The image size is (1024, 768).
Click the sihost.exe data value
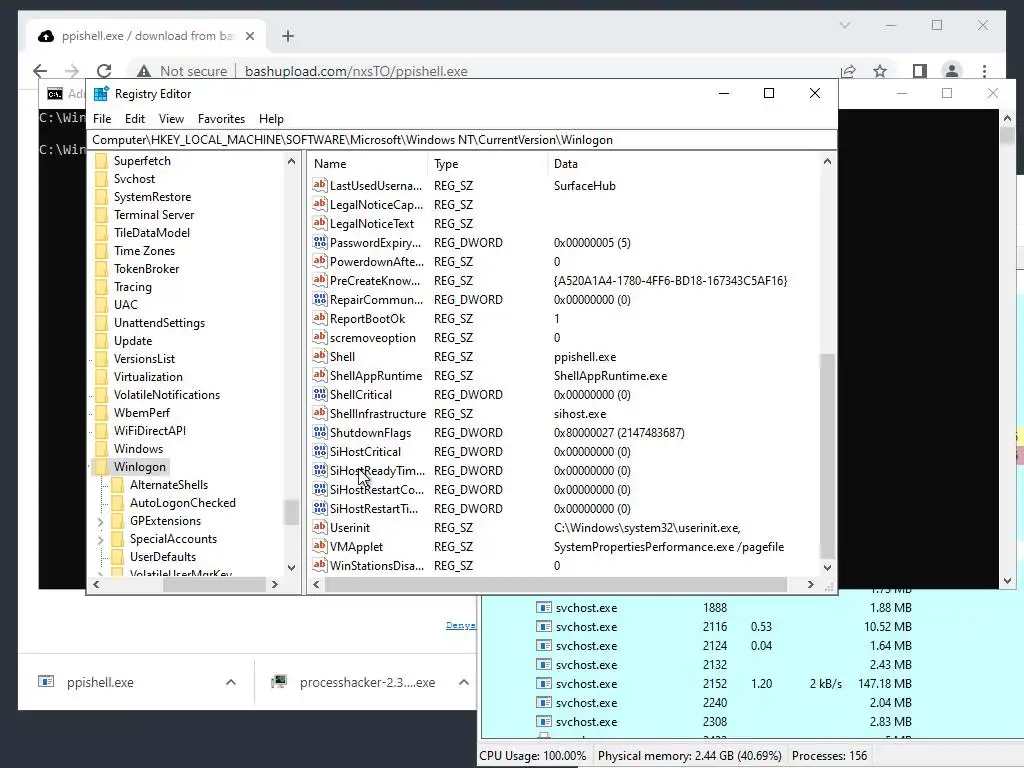point(580,413)
